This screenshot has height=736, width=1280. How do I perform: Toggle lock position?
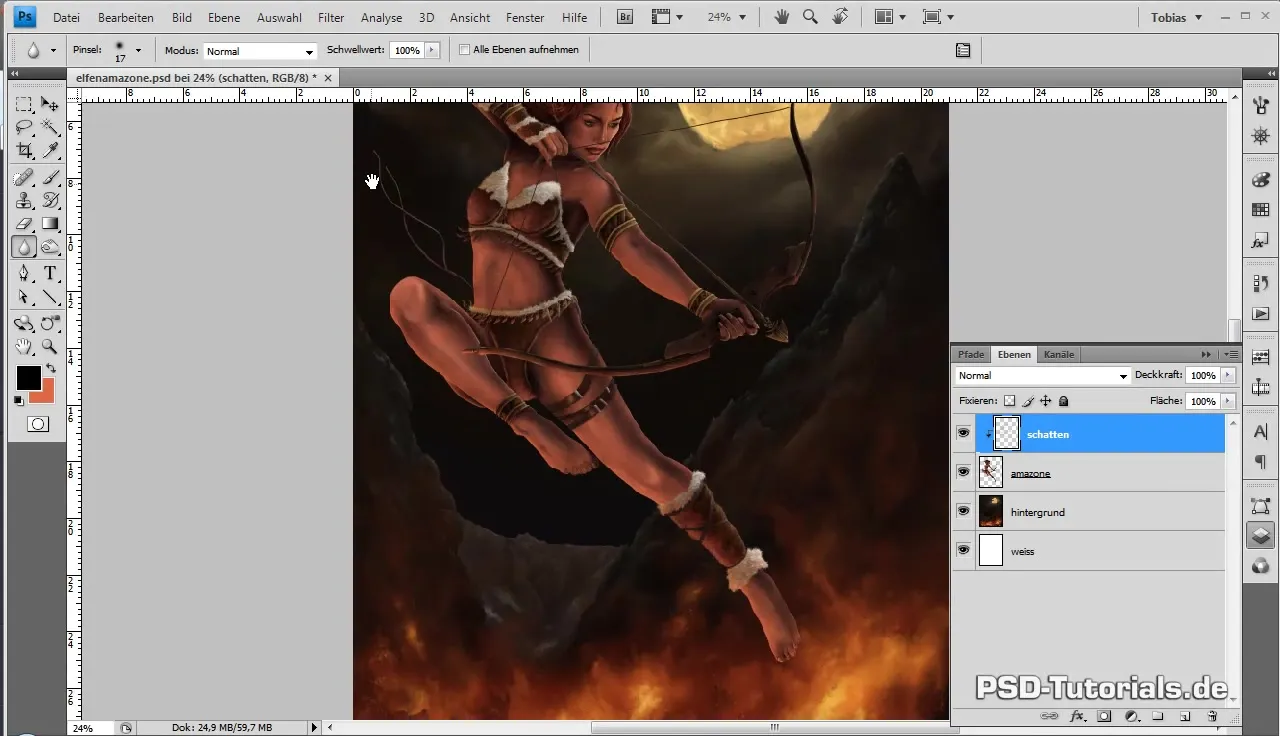[1046, 401]
